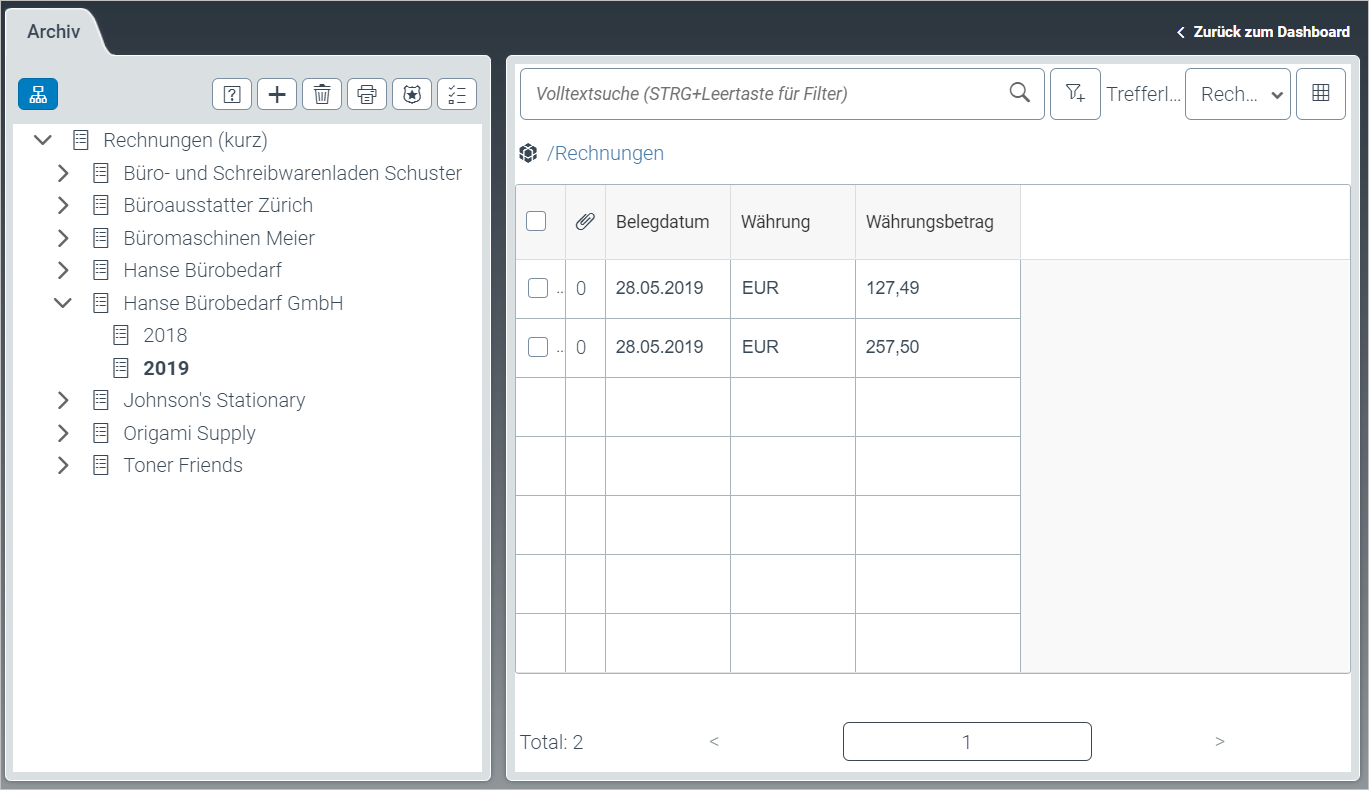Open the help question mark icon

pos(232,94)
